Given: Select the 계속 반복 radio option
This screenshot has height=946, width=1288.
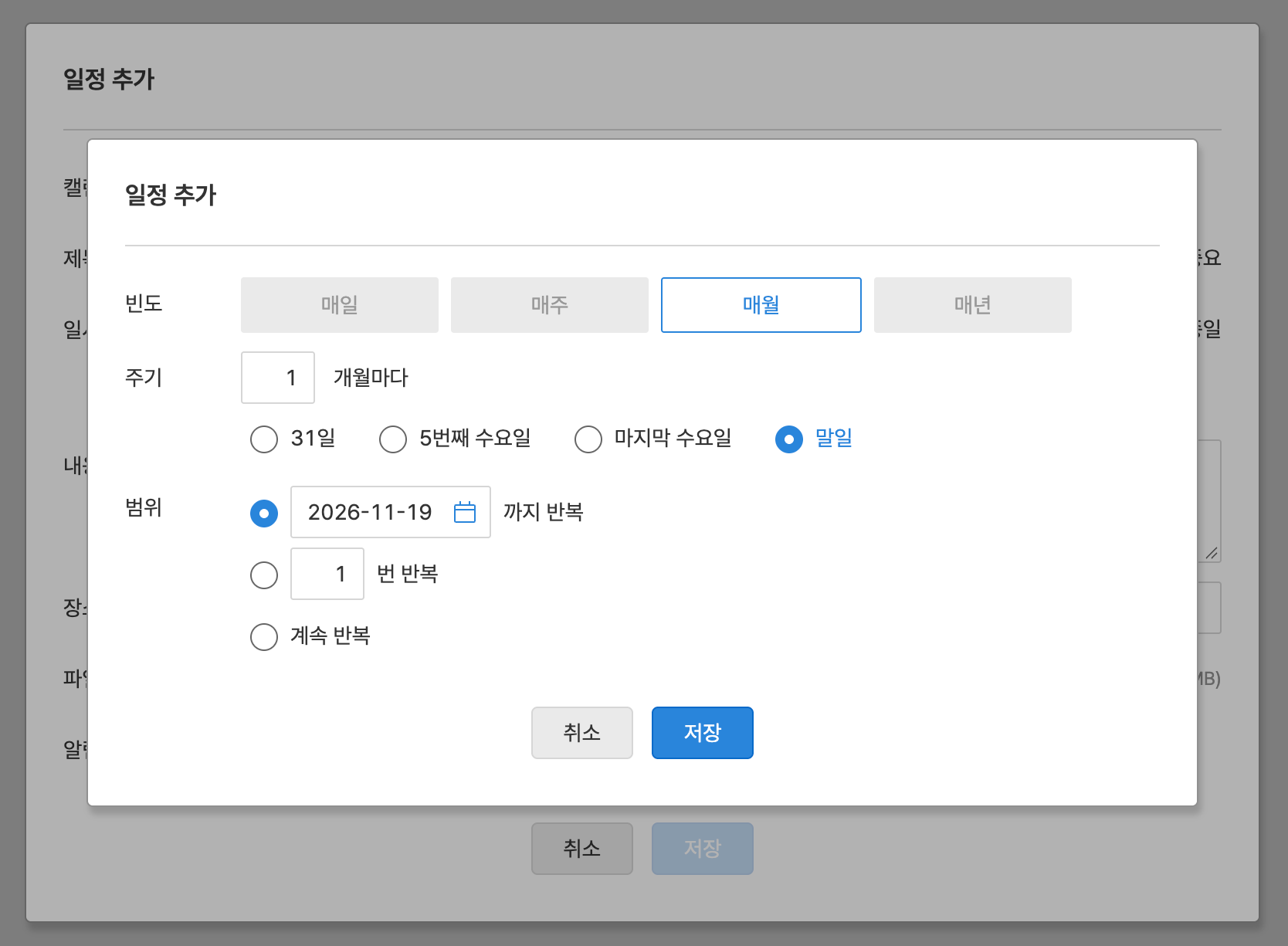Looking at the screenshot, I should (x=264, y=637).
